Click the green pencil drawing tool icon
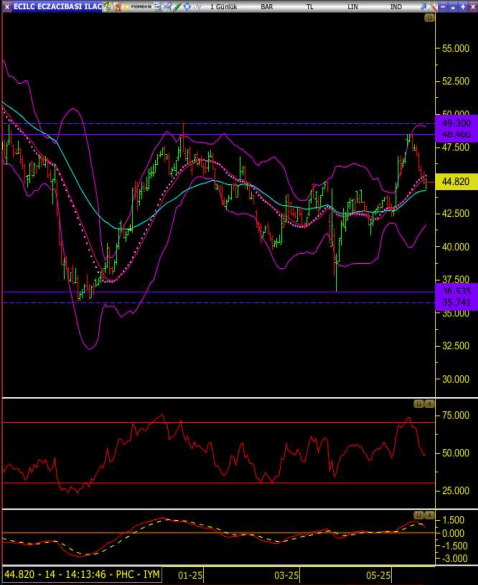Image resolution: width=478 pixels, height=585 pixels. (178, 7)
